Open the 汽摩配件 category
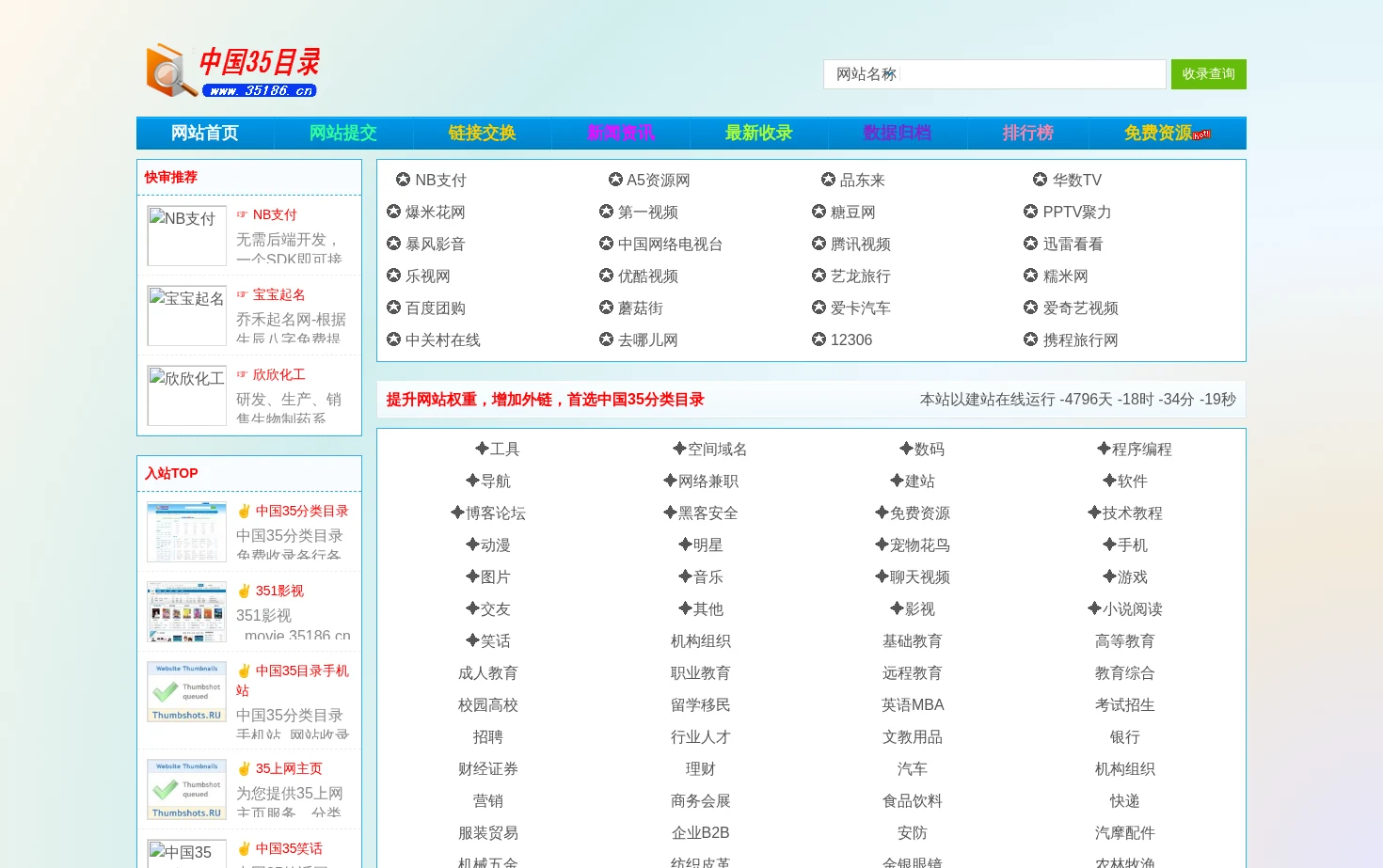This screenshot has width=1383, height=868. point(1124,832)
